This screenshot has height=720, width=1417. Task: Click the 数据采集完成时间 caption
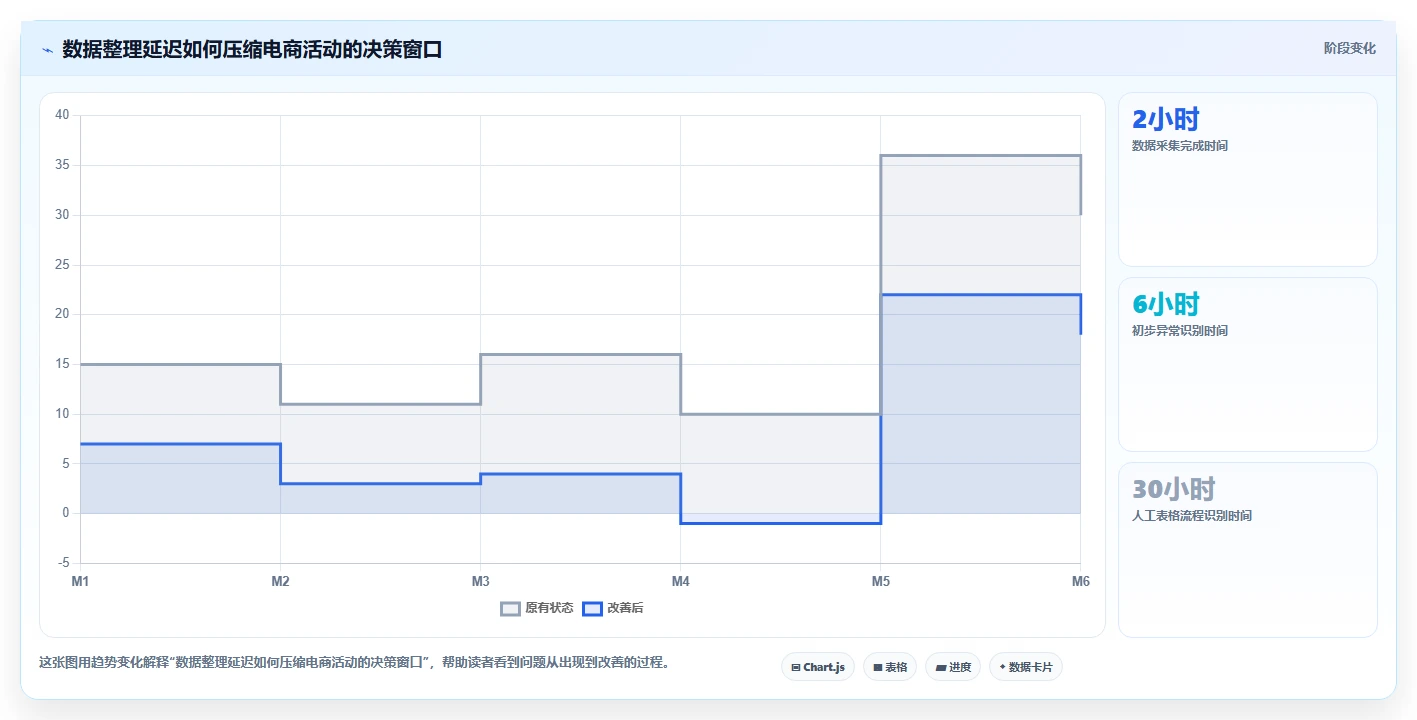tap(1180, 146)
